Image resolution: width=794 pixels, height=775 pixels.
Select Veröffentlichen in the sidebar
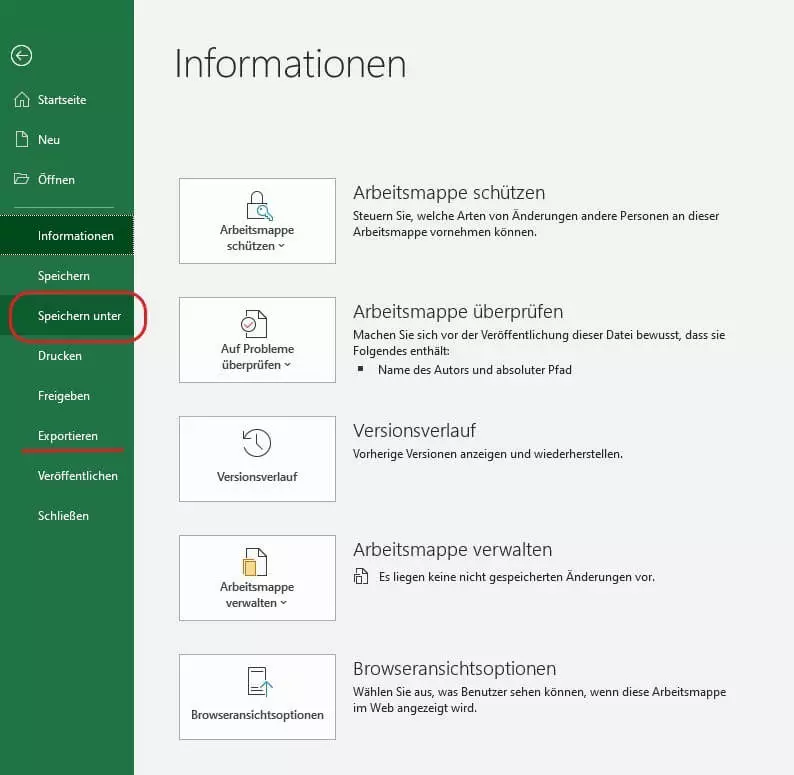point(78,476)
